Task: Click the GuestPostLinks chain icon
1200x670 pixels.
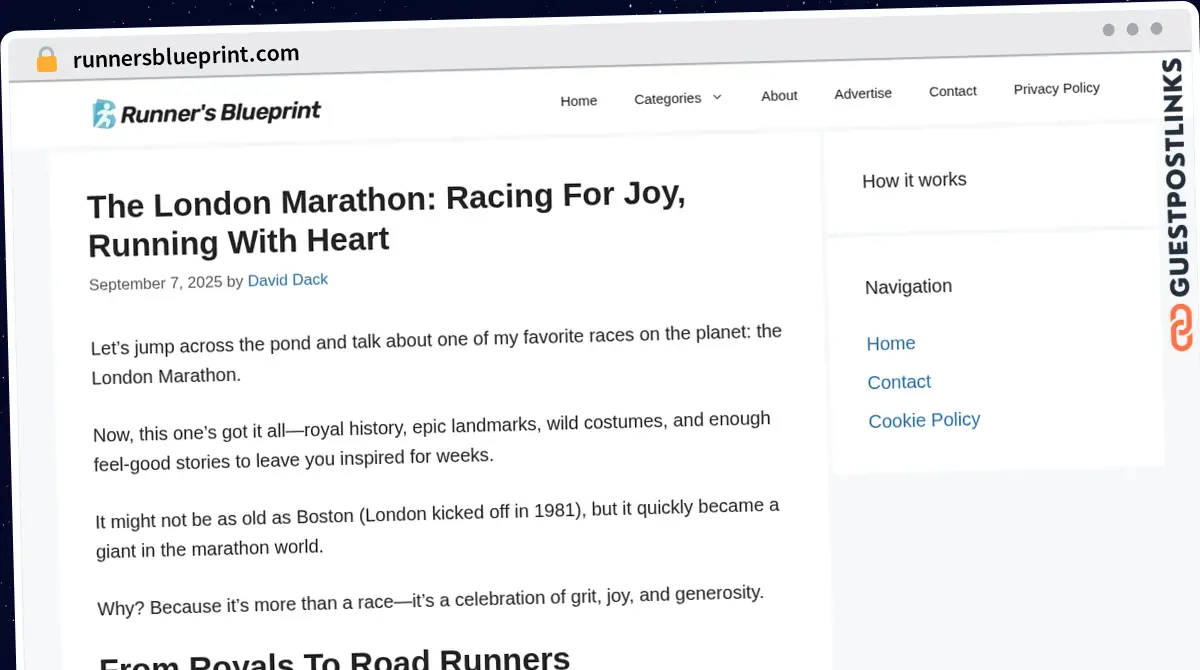Action: [x=1181, y=327]
